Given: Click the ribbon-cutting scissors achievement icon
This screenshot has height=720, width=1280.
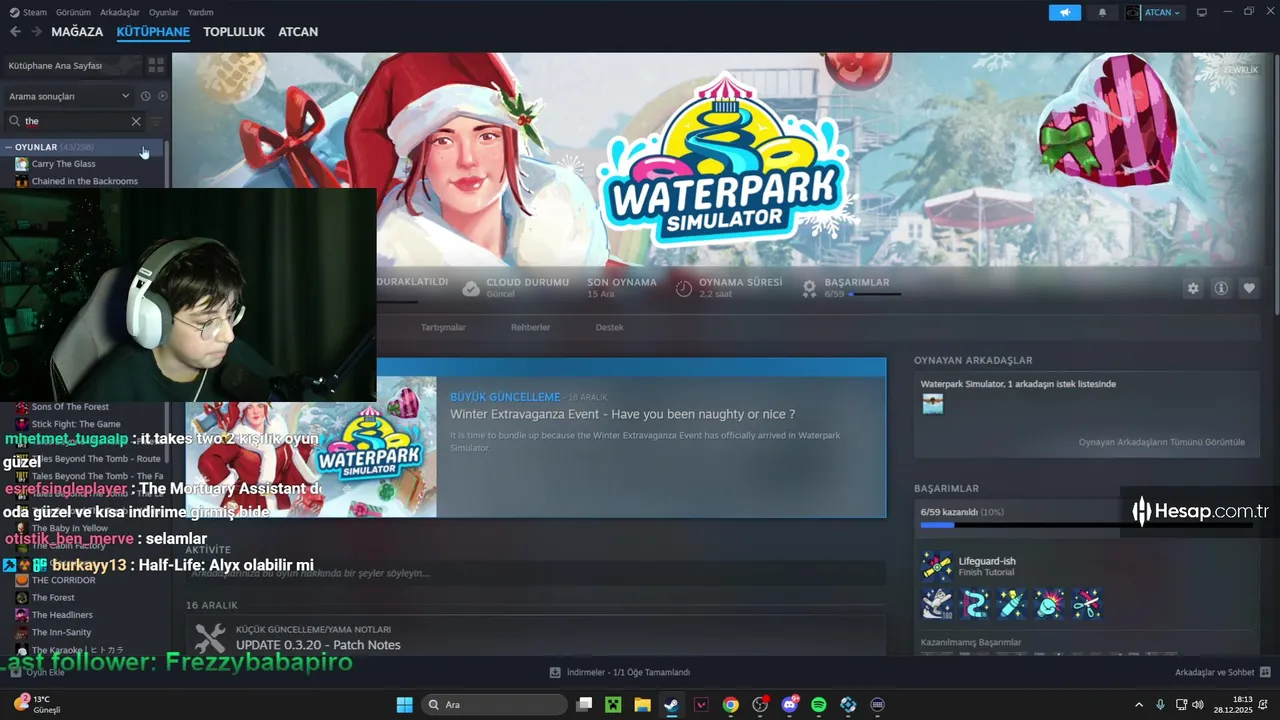Looking at the screenshot, I should [x=1086, y=603].
